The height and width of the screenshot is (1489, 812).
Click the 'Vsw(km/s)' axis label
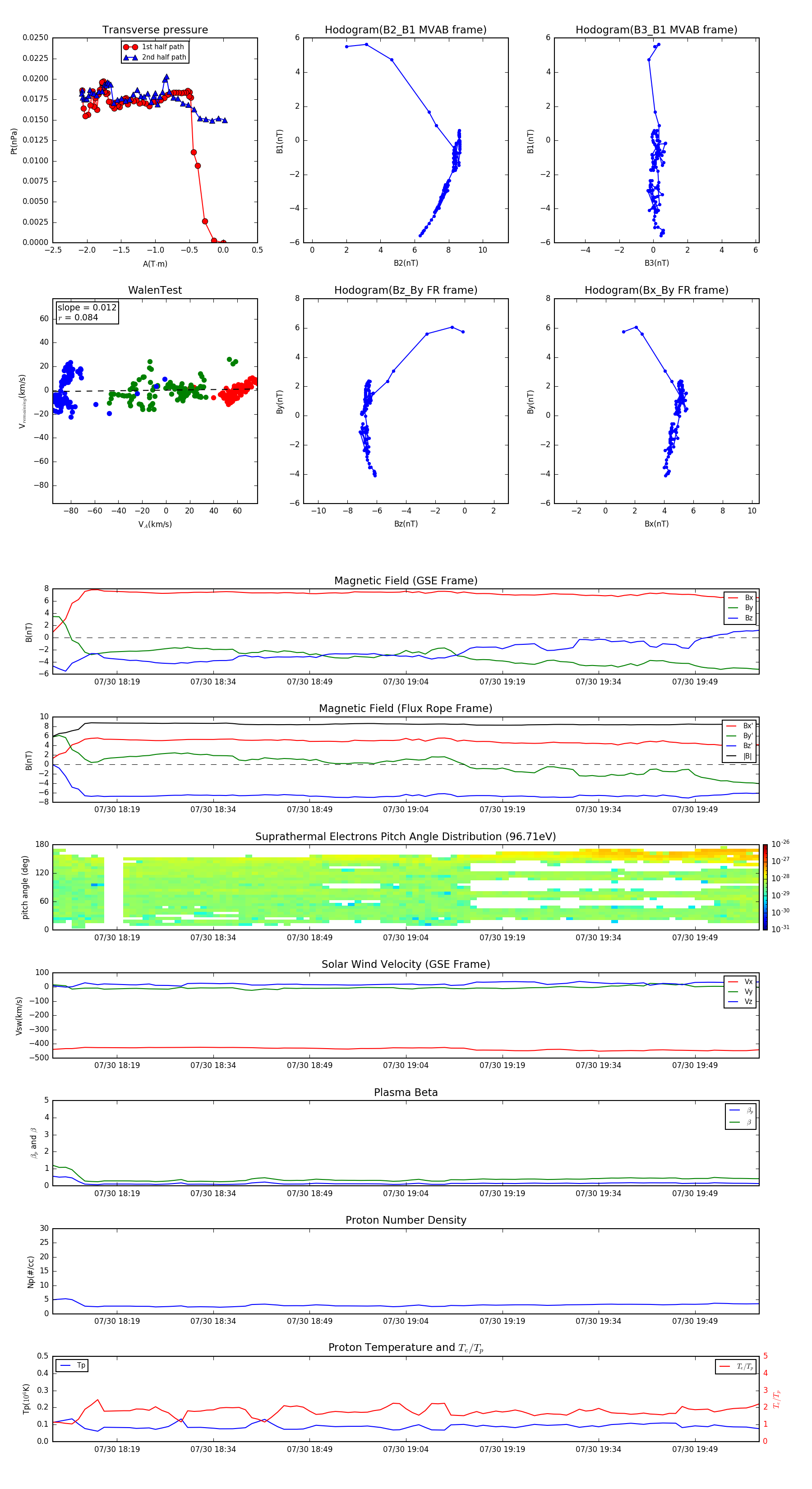19,1016
